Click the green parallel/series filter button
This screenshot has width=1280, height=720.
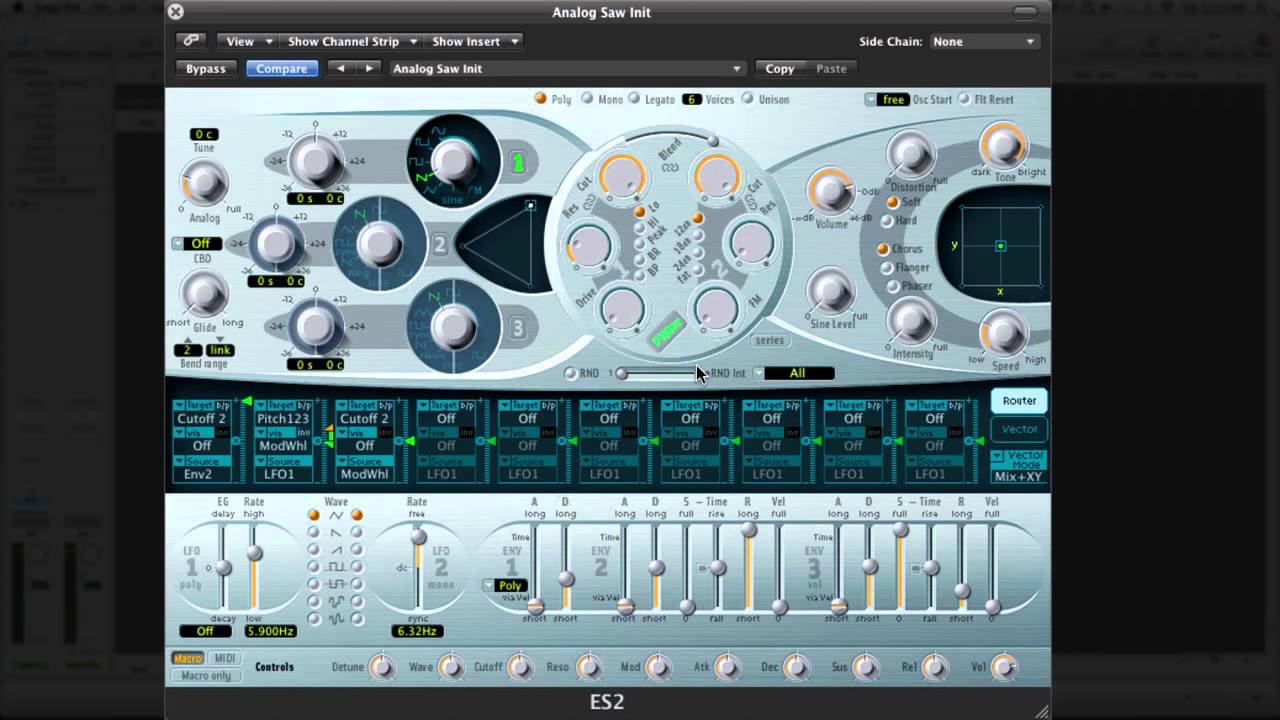667,331
